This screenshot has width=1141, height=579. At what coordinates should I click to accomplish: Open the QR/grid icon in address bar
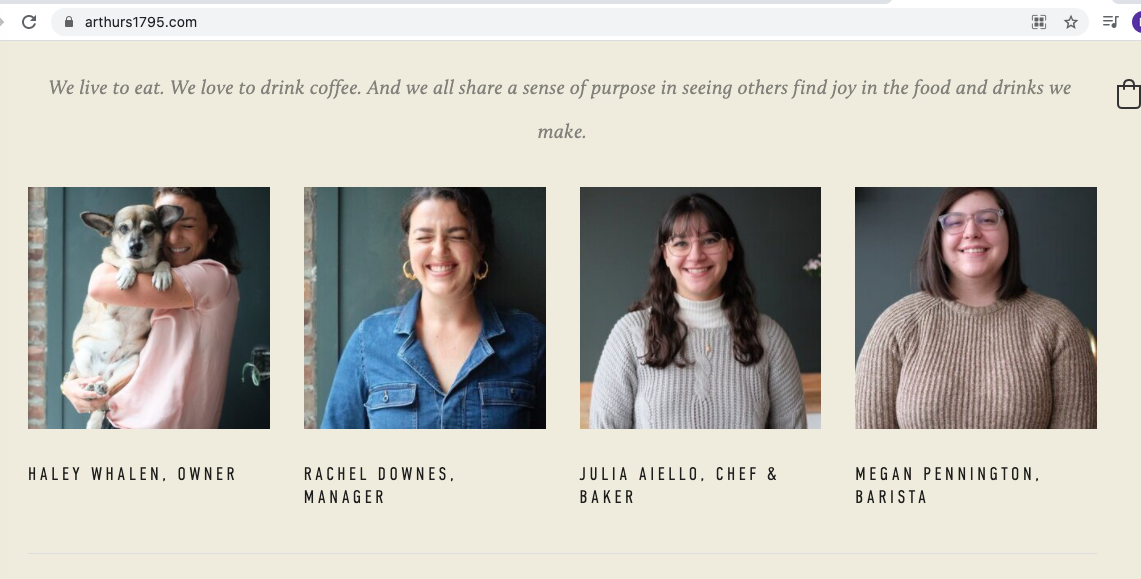pos(1039,22)
